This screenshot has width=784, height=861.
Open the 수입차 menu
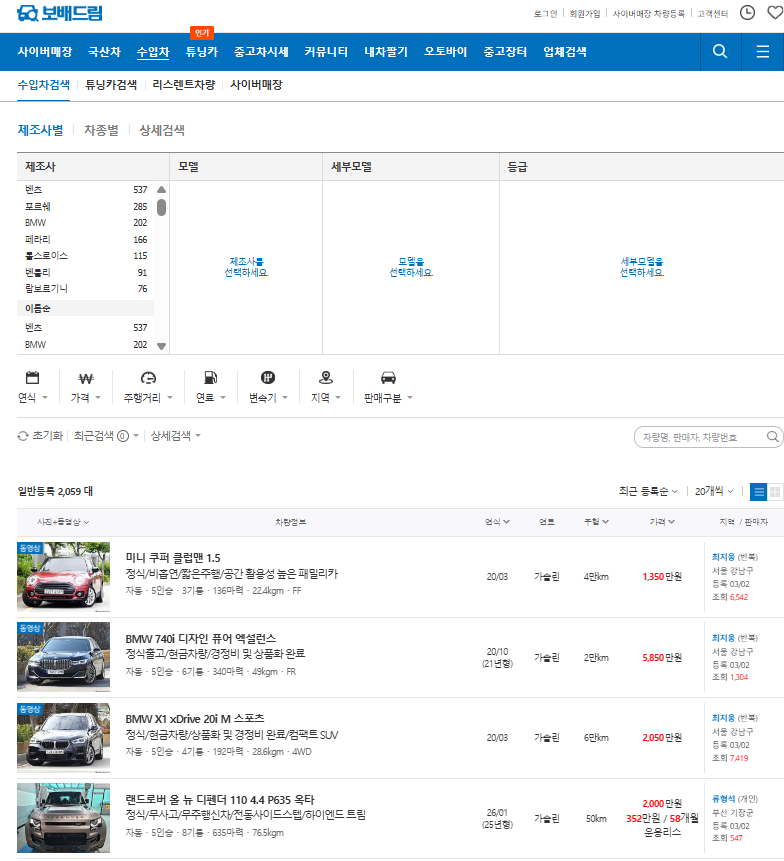pos(153,52)
